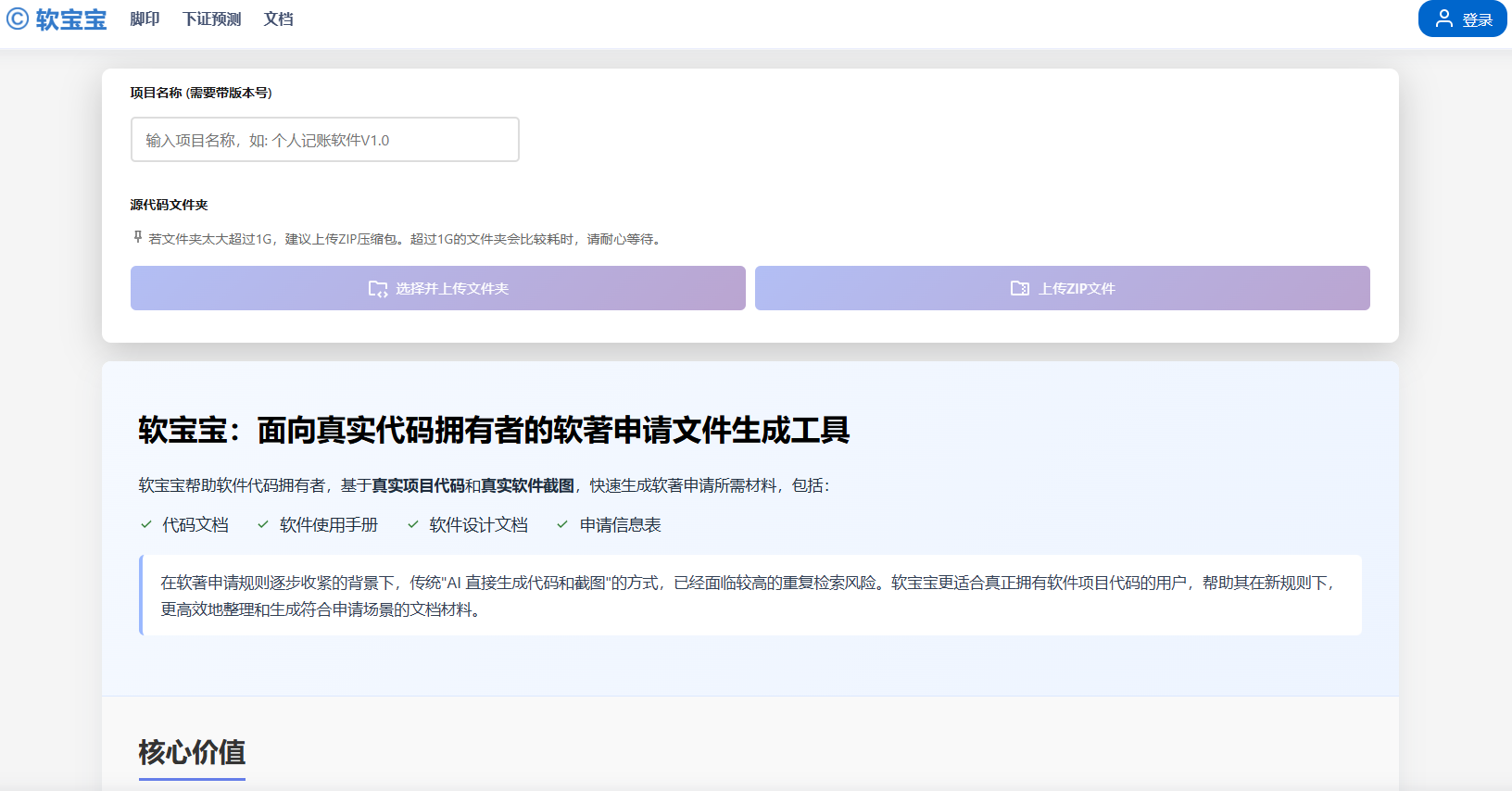Click the folder icon on 选择并上传文件夹
The height and width of the screenshot is (791, 1512).
point(378,289)
